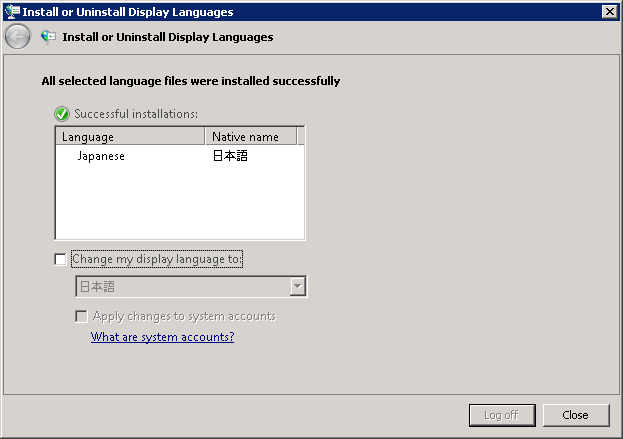This screenshot has height=439, width=623.
Task: Enable the Change my display language checkbox
Action: pyautogui.click(x=61, y=259)
